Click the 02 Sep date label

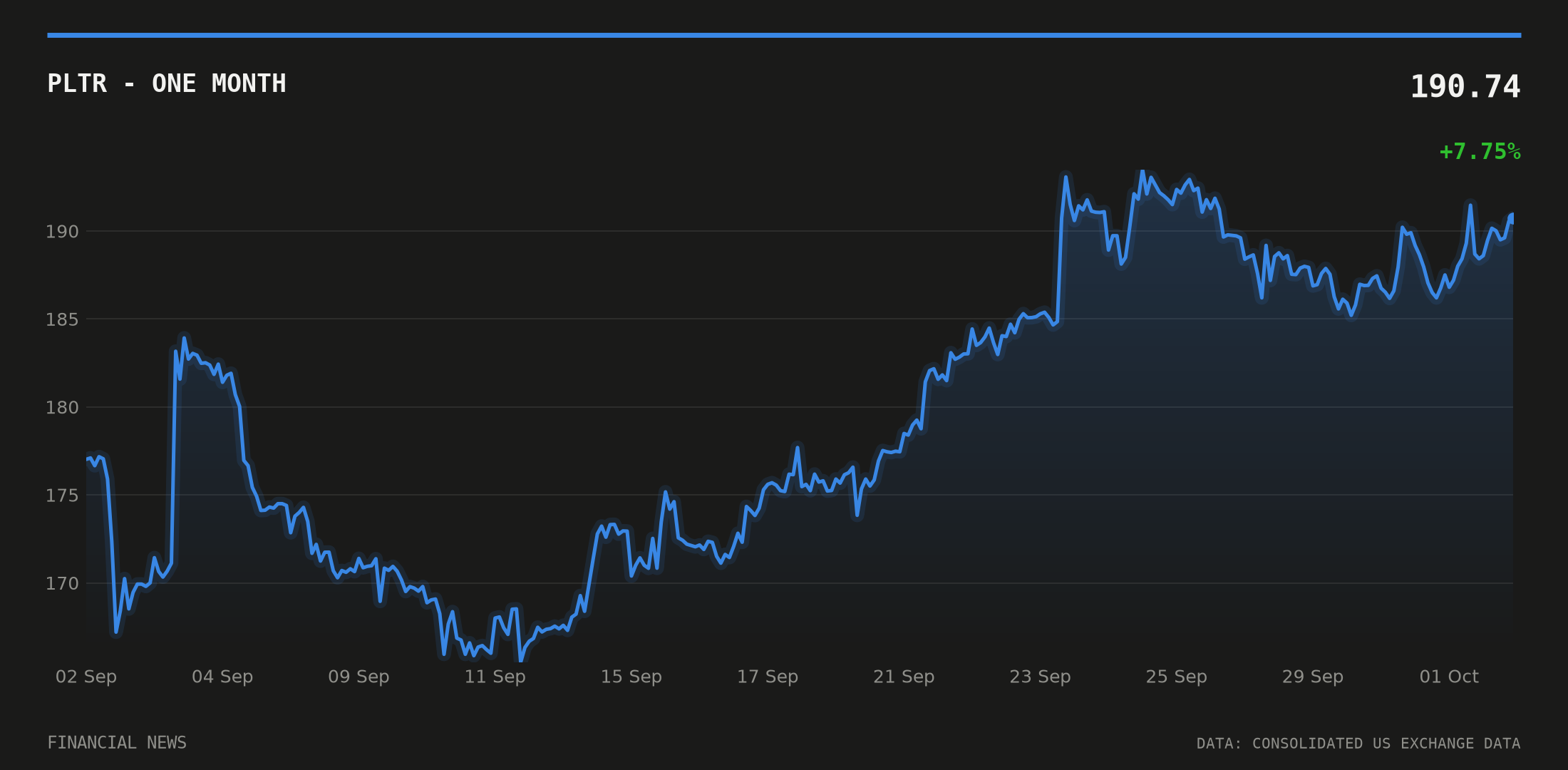86,677
